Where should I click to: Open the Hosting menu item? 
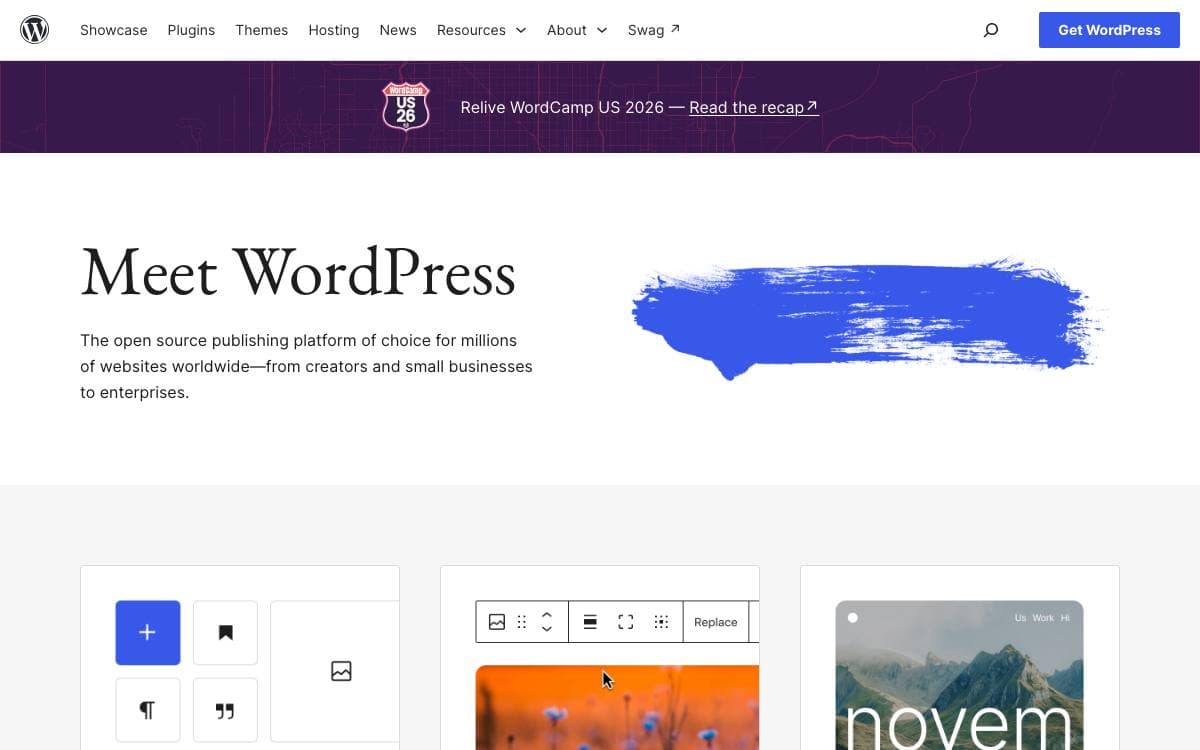(334, 30)
